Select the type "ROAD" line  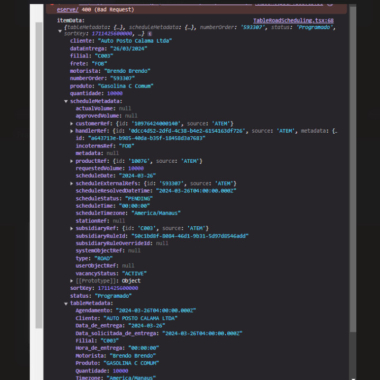[94, 258]
